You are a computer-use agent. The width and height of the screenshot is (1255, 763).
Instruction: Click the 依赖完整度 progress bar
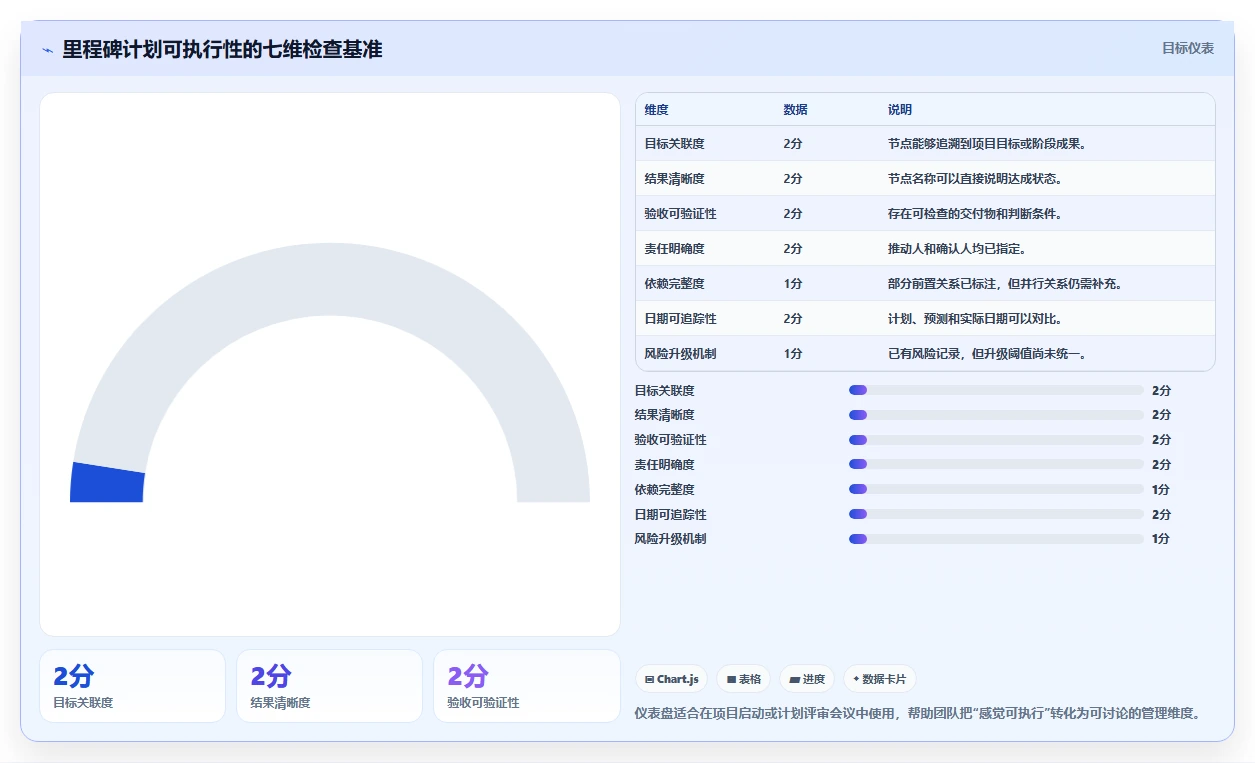pyautogui.click(x=996, y=489)
